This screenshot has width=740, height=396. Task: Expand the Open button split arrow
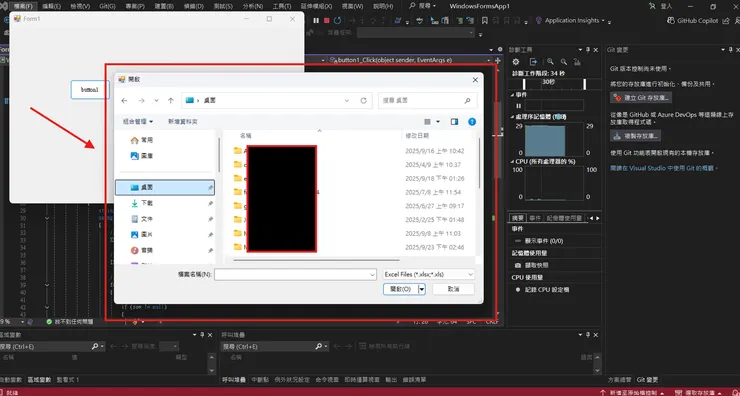(422, 289)
